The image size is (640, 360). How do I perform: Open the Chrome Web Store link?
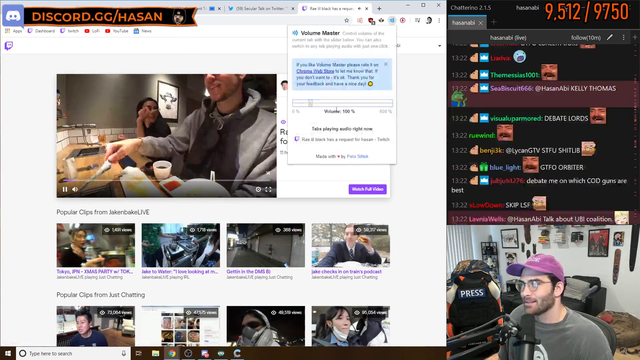click(315, 71)
